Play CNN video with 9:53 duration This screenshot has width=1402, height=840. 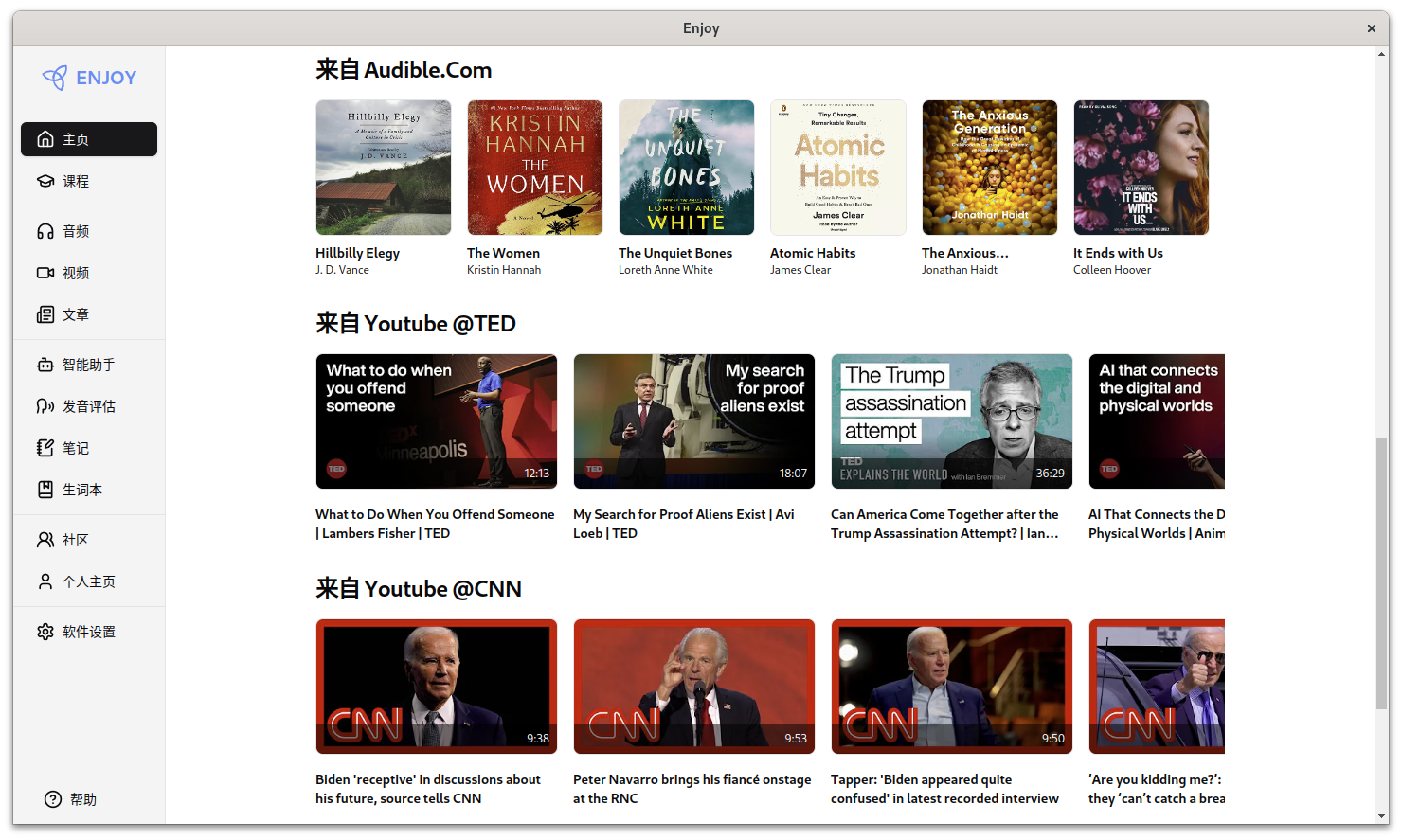click(x=694, y=687)
